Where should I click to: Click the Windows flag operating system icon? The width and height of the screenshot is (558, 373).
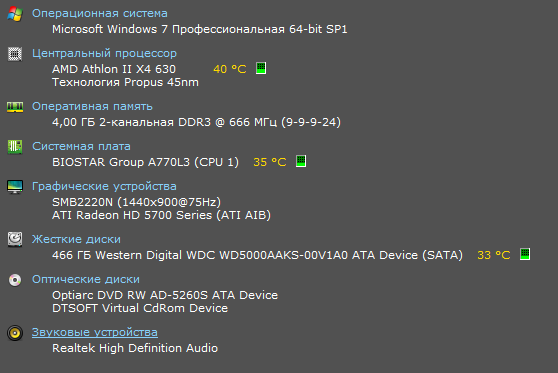click(x=15, y=14)
